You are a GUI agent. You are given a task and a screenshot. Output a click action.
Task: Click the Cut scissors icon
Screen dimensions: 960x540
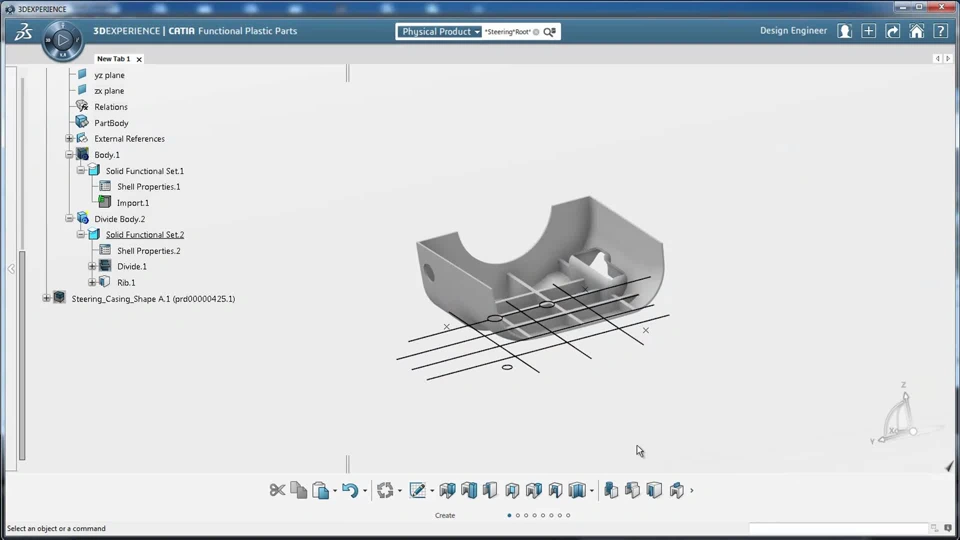pyautogui.click(x=277, y=490)
